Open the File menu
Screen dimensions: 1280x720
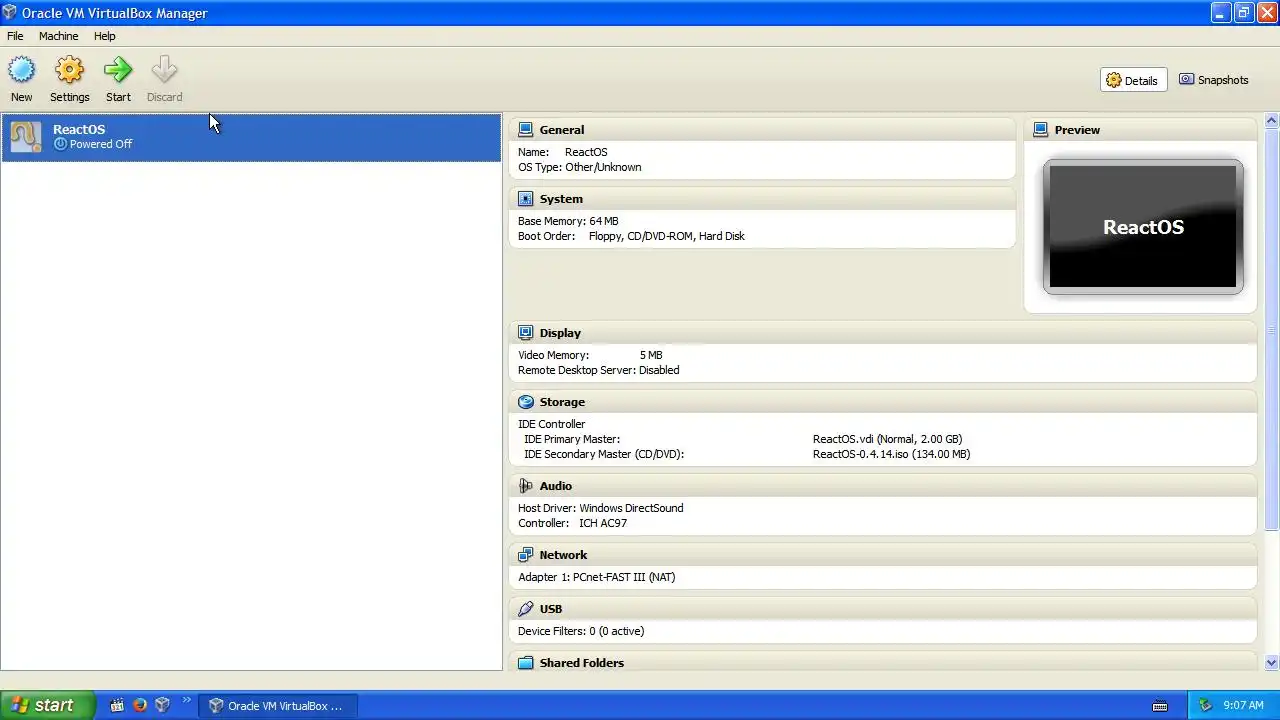[x=15, y=36]
